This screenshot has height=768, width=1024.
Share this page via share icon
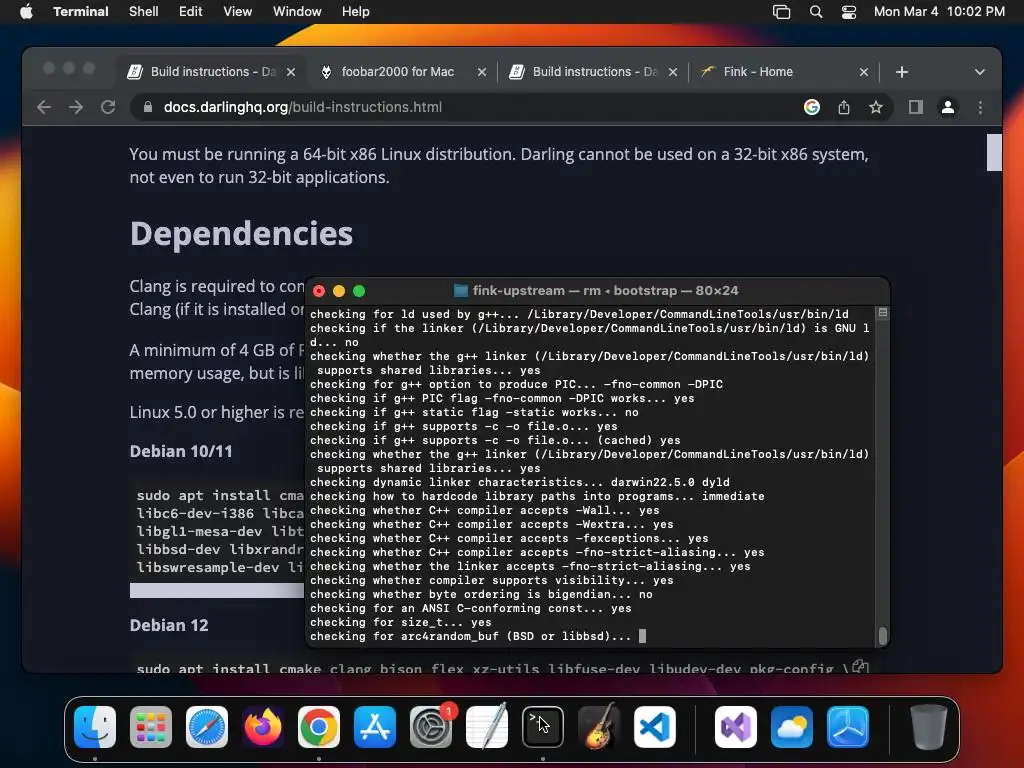[844, 107]
